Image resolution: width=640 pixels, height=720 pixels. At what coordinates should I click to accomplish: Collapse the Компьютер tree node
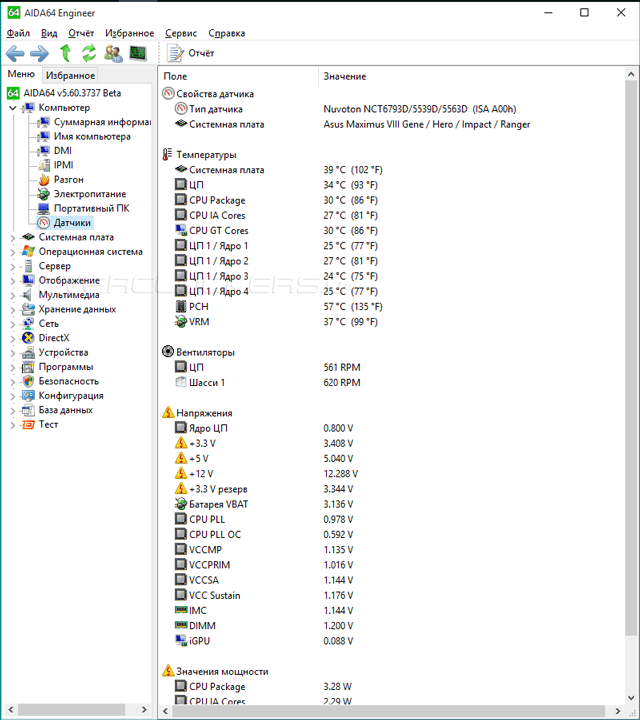click(x=13, y=108)
